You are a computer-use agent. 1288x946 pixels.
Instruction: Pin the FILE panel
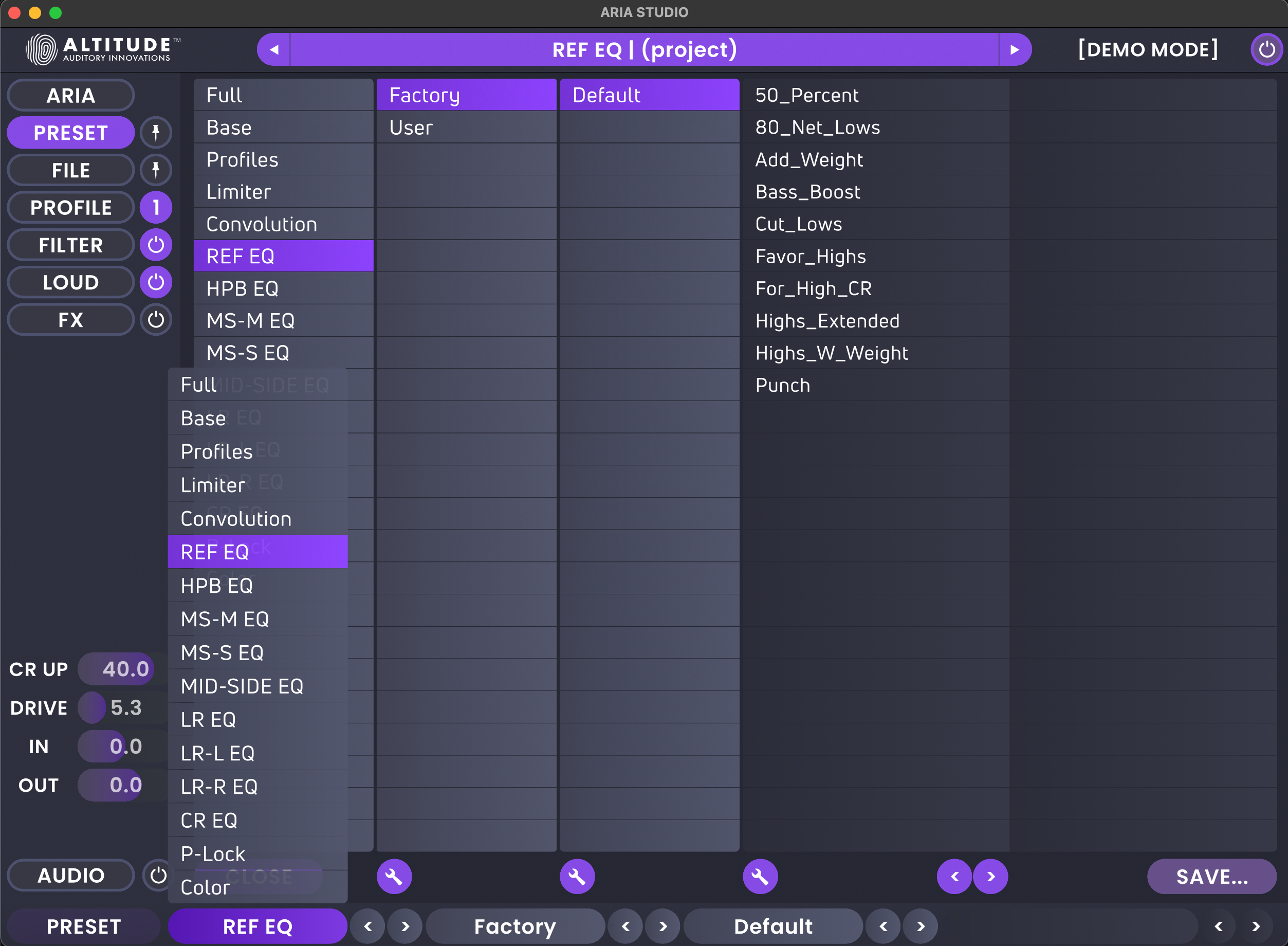[156, 170]
